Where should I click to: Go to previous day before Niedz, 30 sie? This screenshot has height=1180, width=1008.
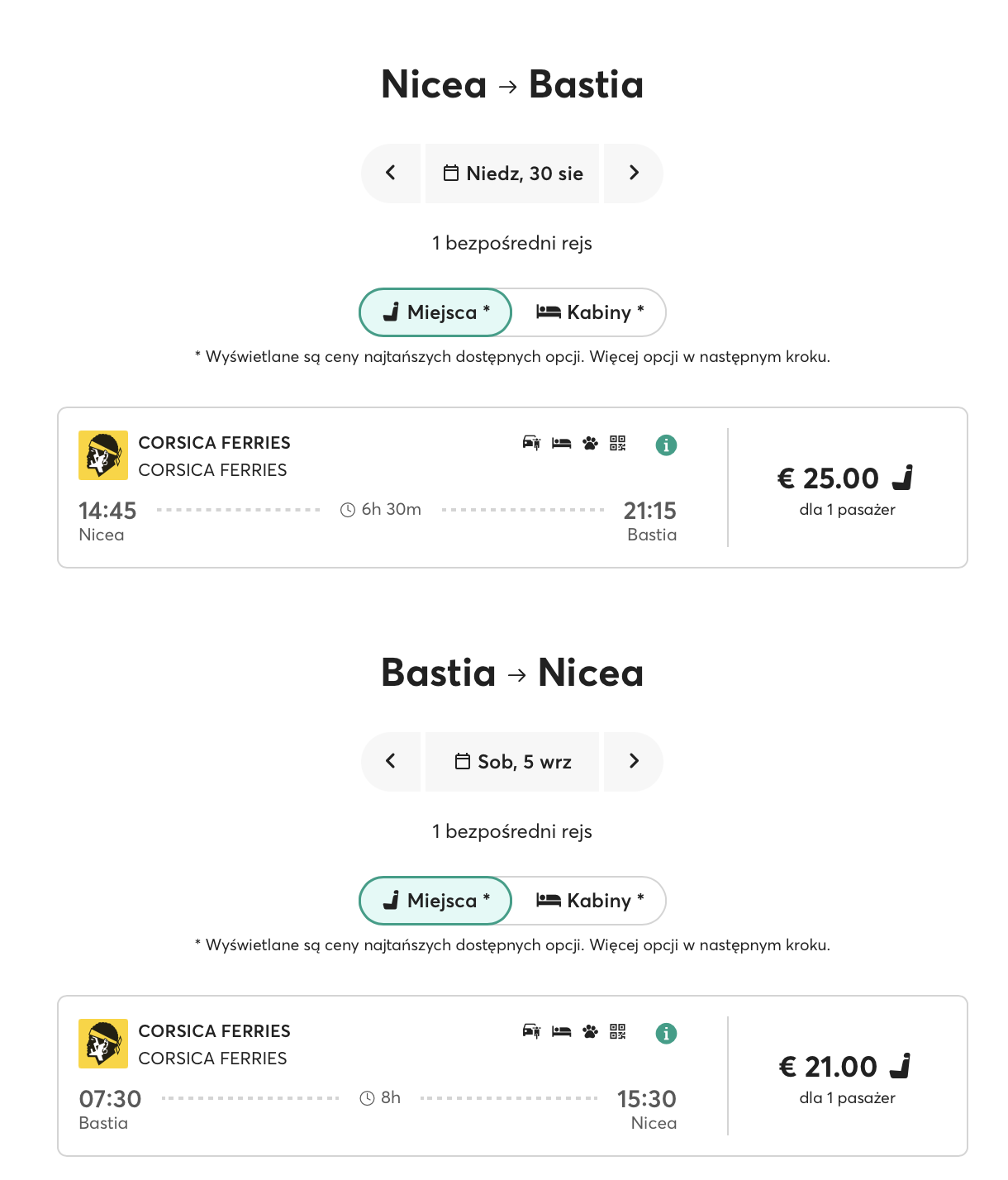pos(391,174)
